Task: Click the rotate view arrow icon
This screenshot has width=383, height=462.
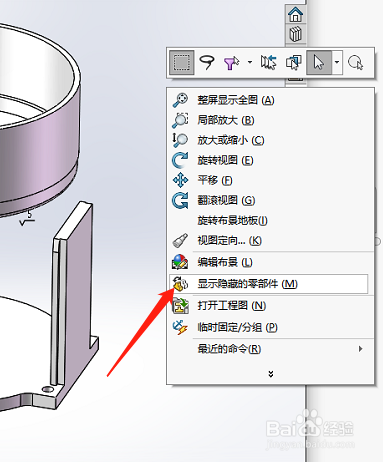Action: tap(180, 160)
